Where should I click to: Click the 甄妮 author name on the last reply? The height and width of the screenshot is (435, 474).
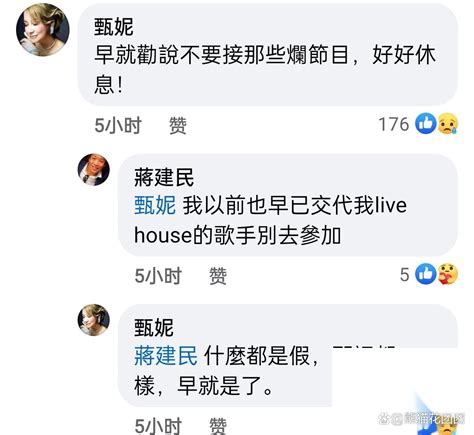click(x=154, y=328)
